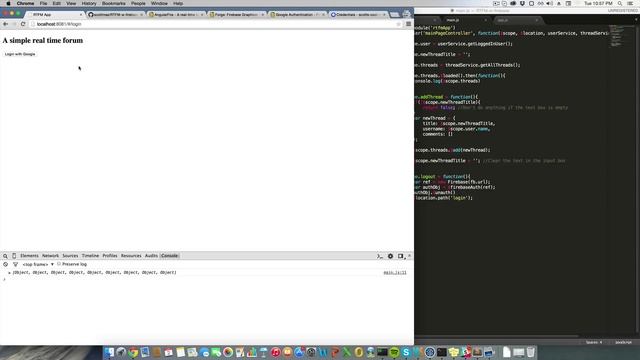Expand the logged Object array
This screenshot has width=640, height=360.
[x=9, y=272]
